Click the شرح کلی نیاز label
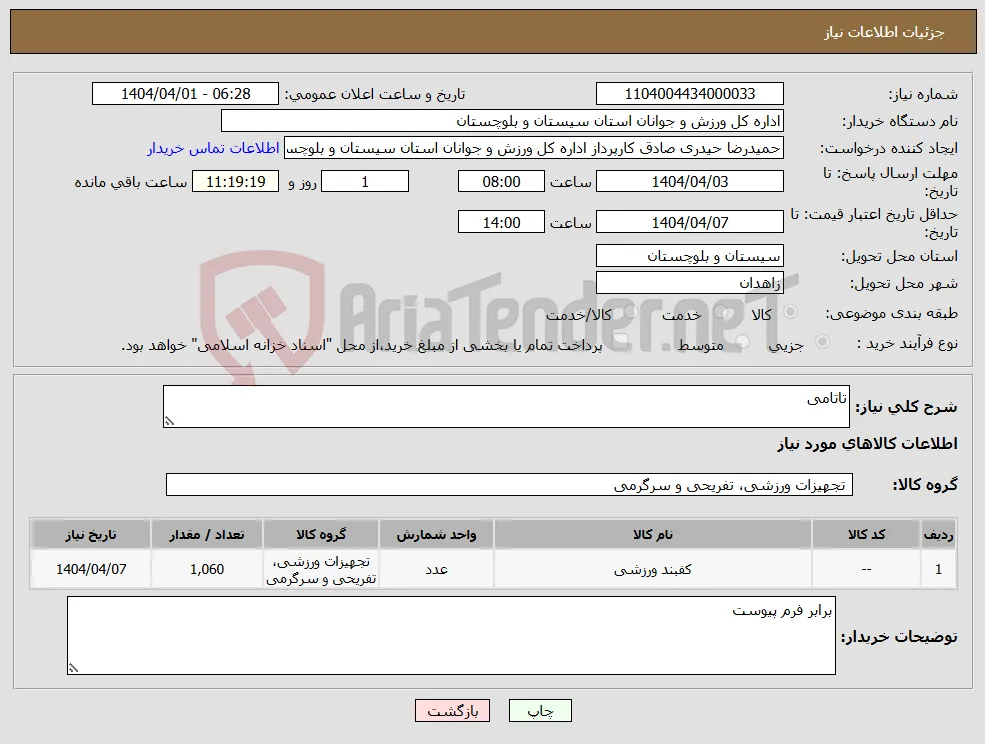Screen dimensions: 985x744 tap(906, 407)
